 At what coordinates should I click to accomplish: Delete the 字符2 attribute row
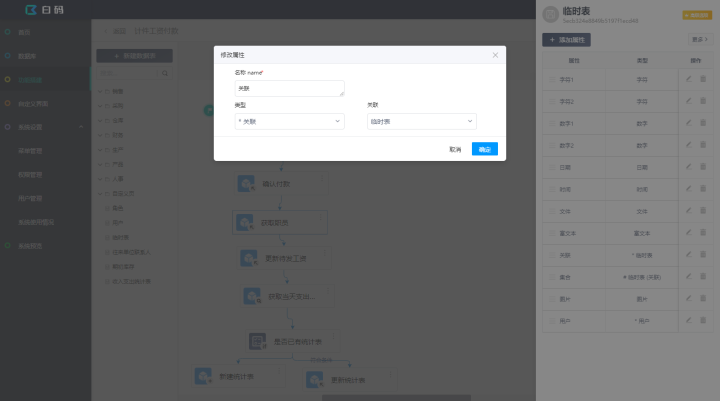pos(703,101)
